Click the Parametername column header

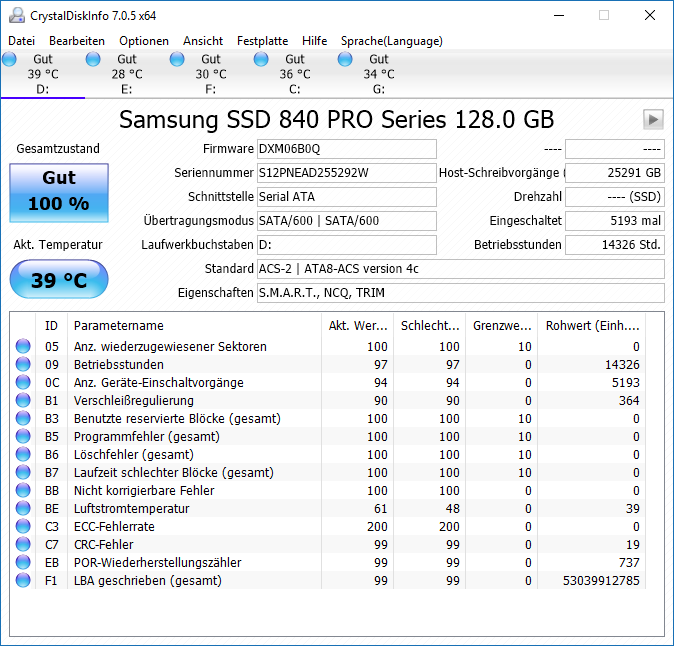tap(194, 326)
